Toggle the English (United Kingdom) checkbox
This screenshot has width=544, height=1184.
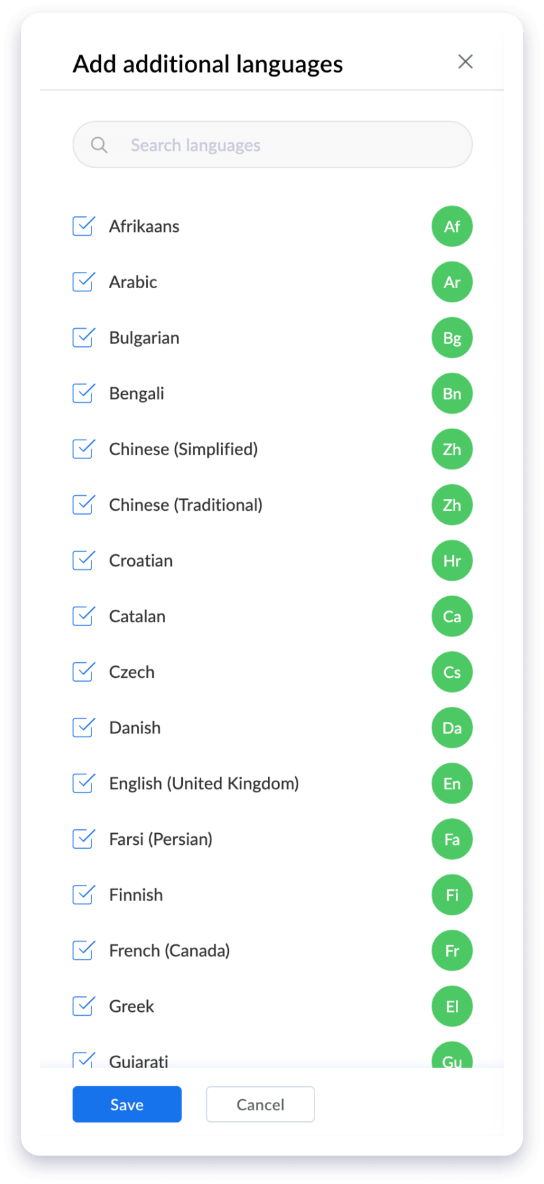point(83,784)
